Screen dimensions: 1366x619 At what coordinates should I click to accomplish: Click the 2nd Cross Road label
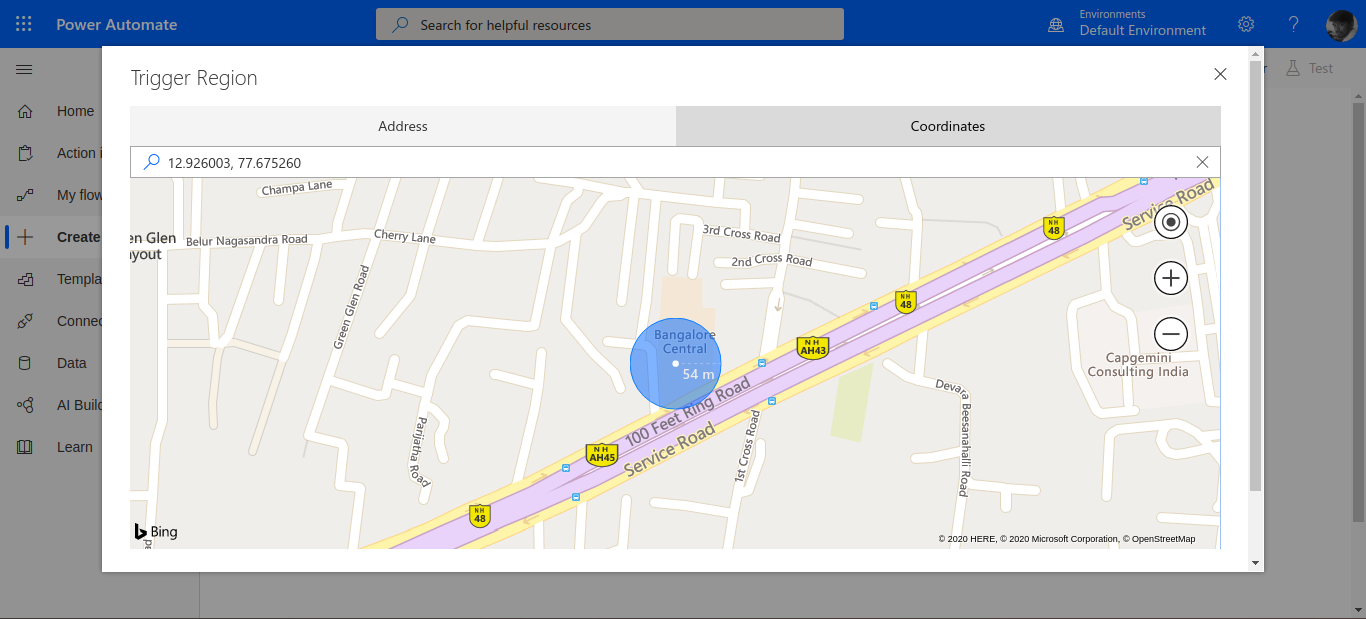coord(771,260)
